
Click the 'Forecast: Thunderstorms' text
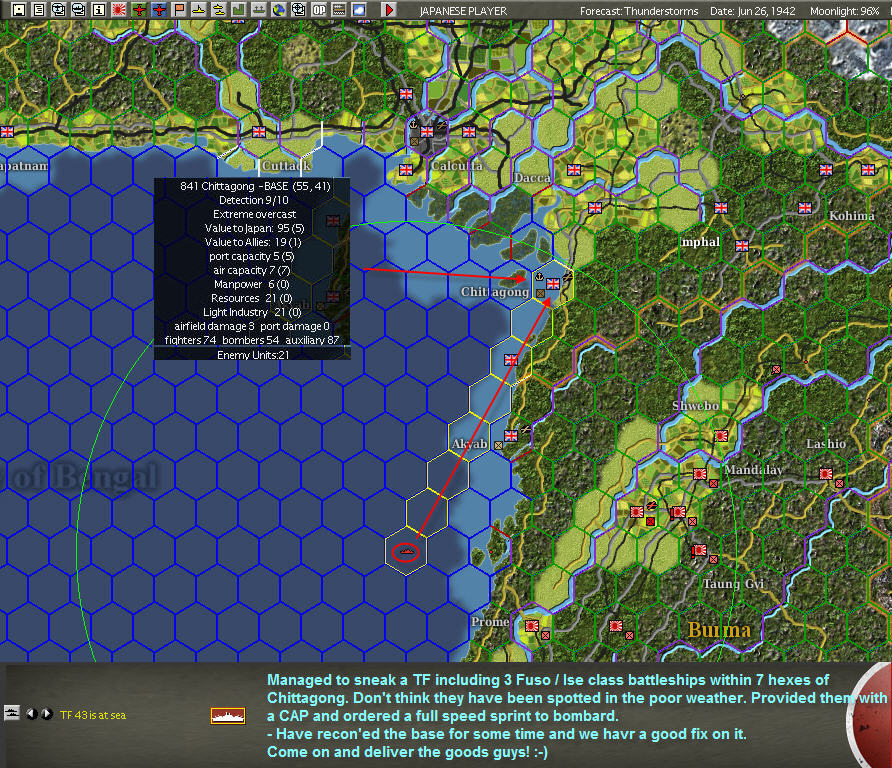[639, 11]
